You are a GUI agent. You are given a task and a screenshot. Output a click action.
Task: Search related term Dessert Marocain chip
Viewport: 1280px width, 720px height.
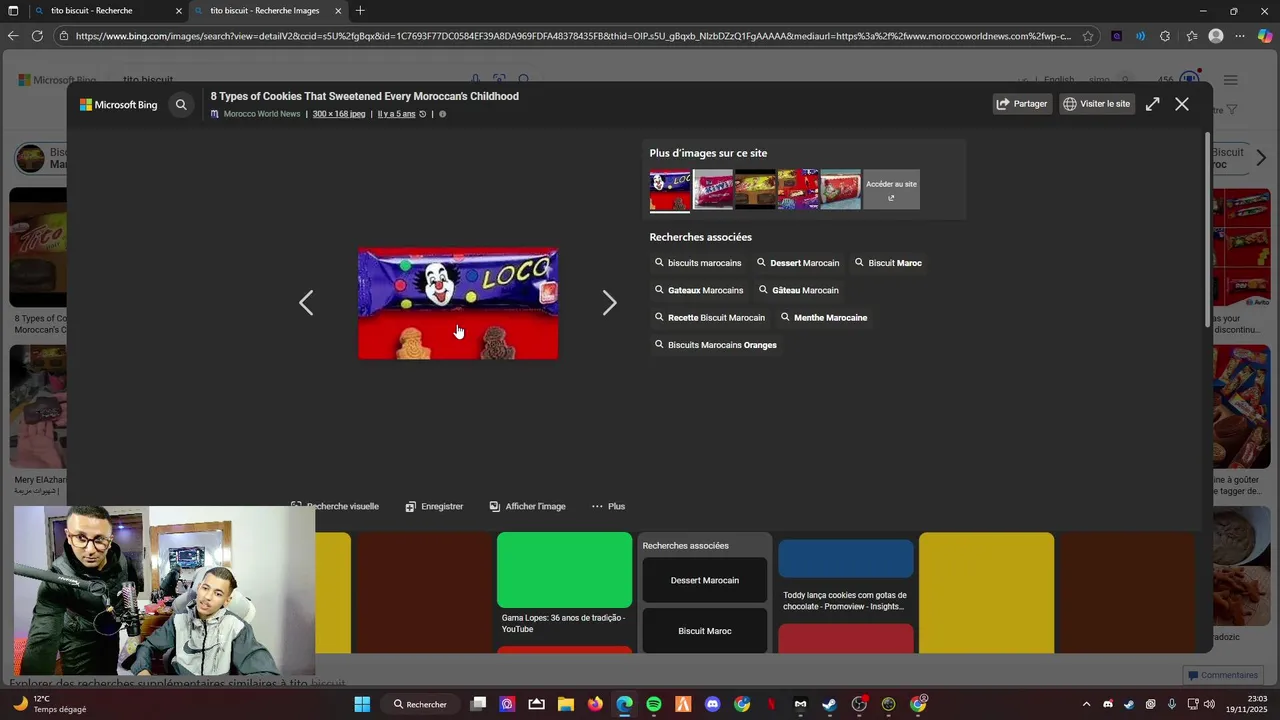[x=798, y=263]
